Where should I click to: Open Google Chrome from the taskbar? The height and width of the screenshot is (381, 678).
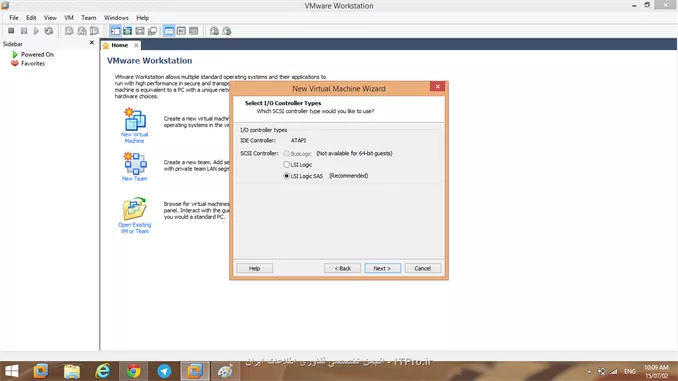coord(133,371)
